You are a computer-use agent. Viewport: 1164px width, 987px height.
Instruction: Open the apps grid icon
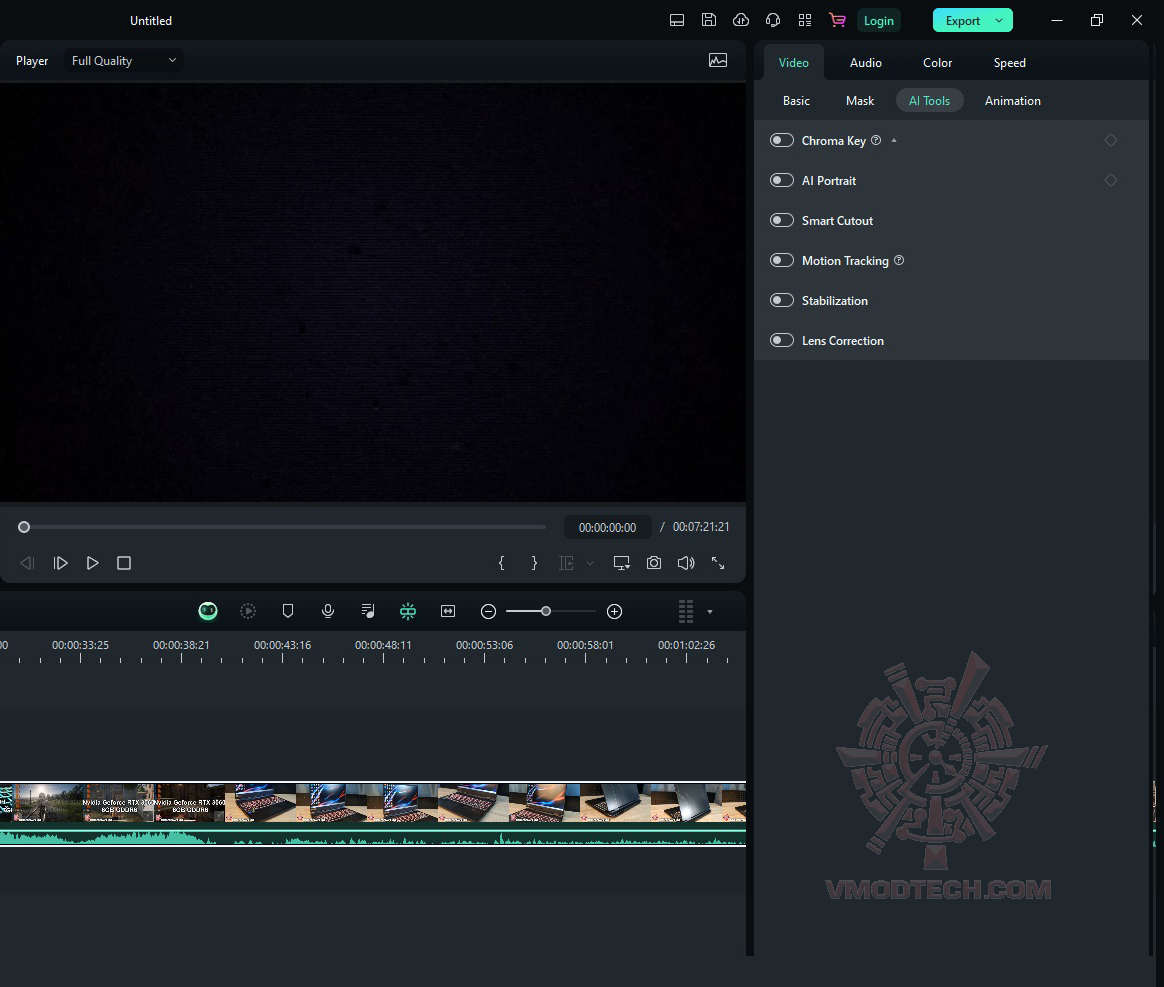tap(805, 20)
